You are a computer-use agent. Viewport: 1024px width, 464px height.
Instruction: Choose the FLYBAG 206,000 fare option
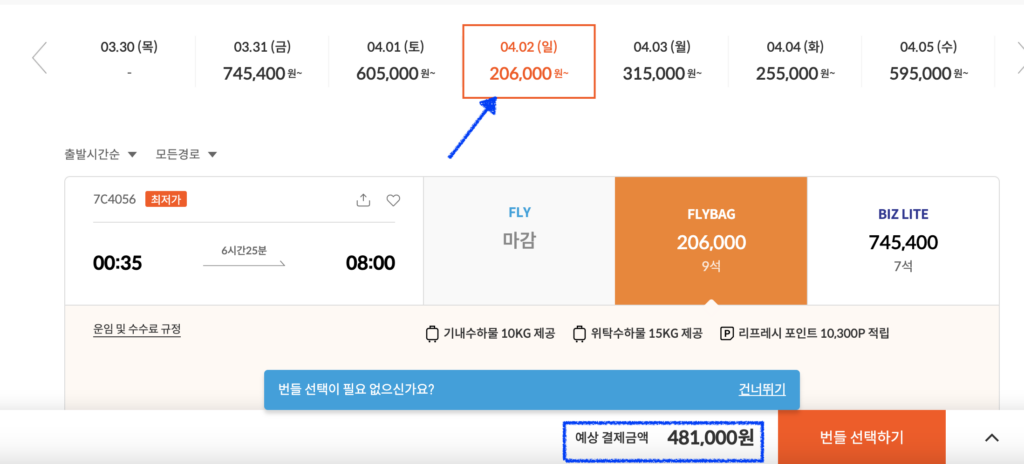(711, 240)
